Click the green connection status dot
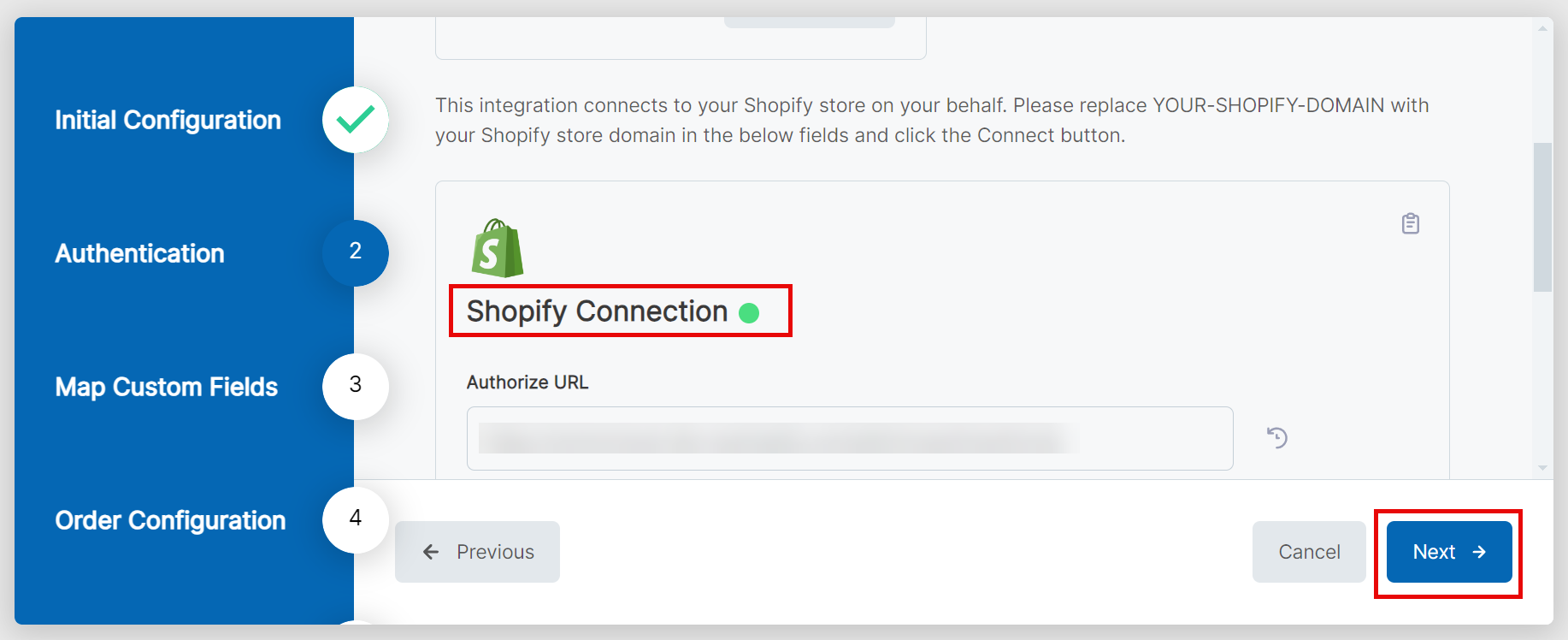 pos(749,313)
